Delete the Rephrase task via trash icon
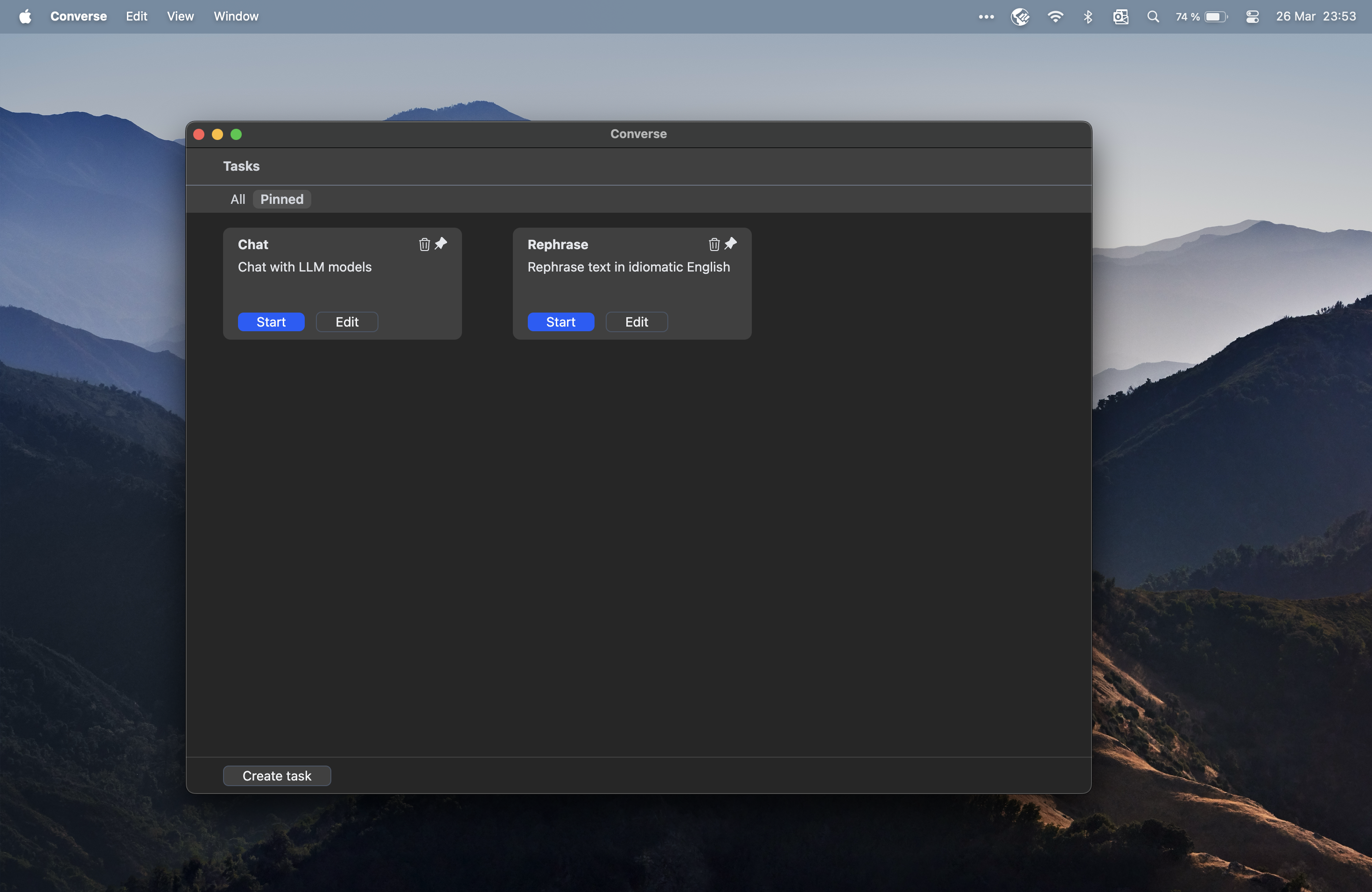 (x=714, y=244)
